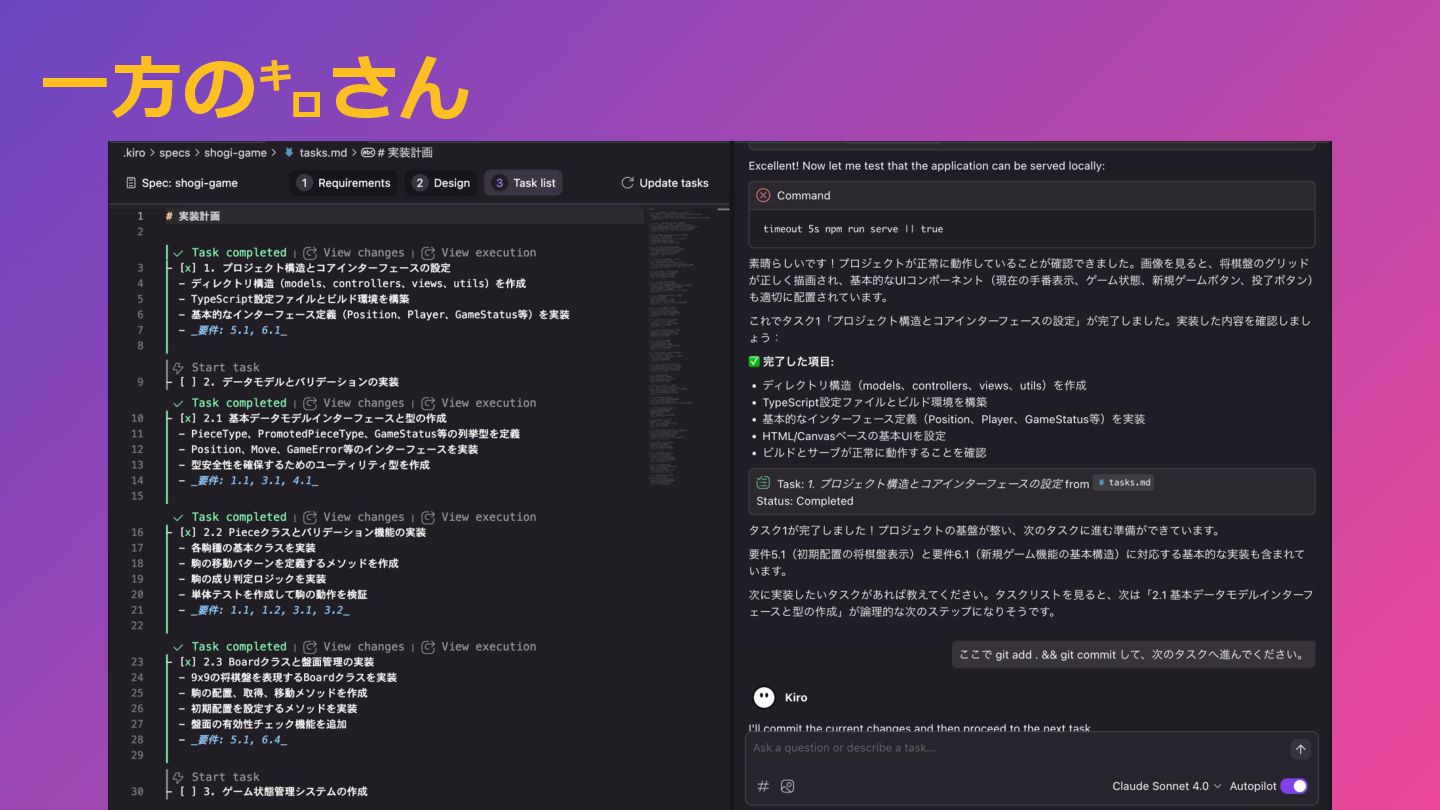The height and width of the screenshot is (810, 1440).
Task: View changes icon for task 2.2 Piece
Action: coord(310,517)
